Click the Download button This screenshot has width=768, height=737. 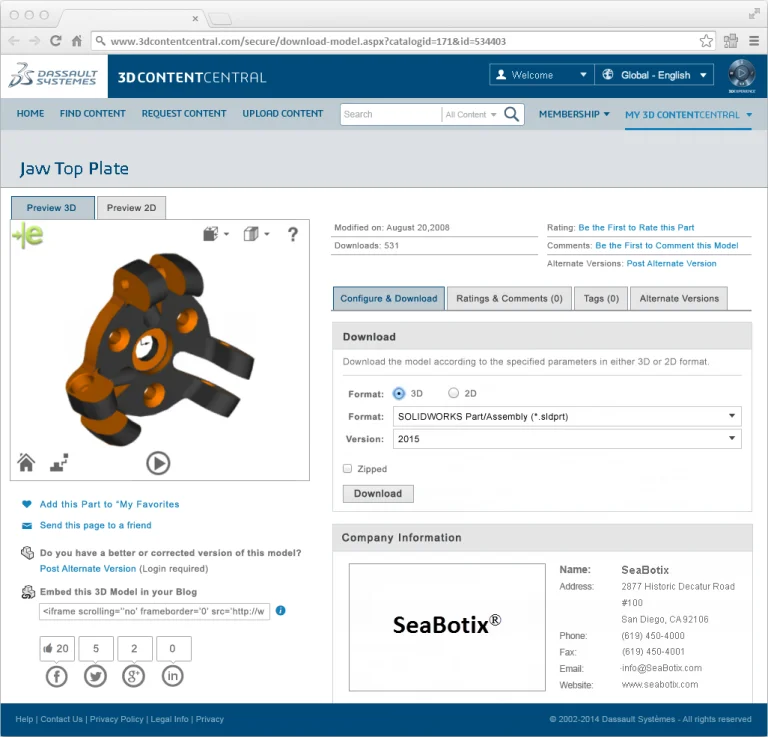pyautogui.click(x=377, y=494)
